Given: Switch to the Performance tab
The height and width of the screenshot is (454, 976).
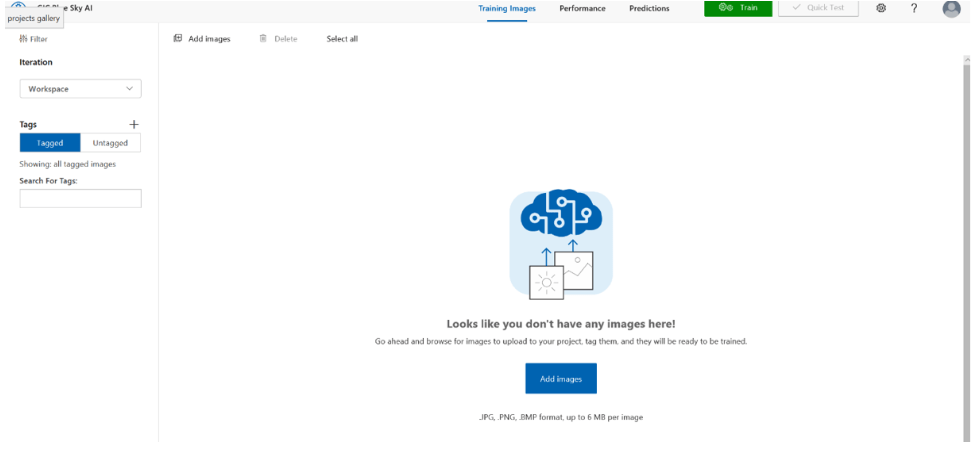Looking at the screenshot, I should tap(582, 9).
